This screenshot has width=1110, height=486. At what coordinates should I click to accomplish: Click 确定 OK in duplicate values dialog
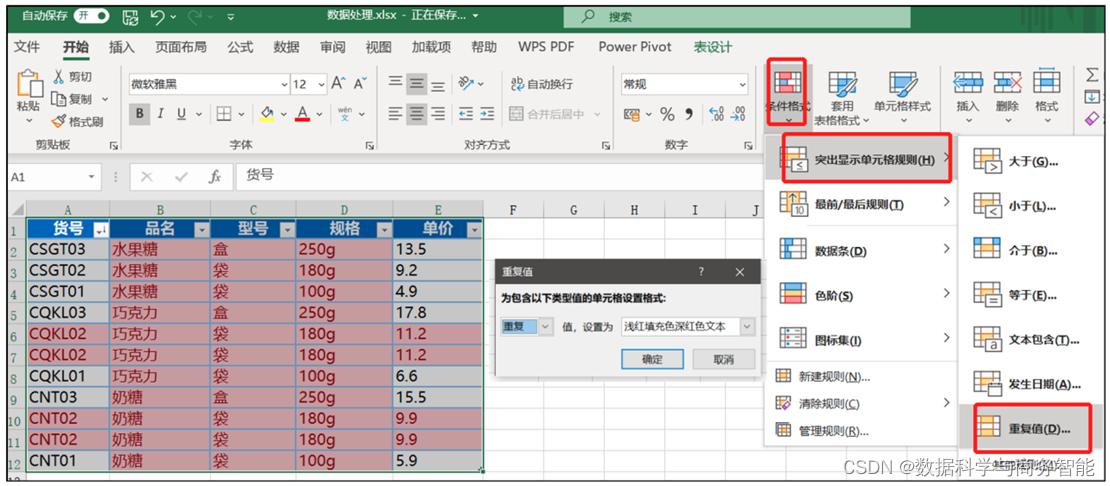pyautogui.click(x=652, y=359)
